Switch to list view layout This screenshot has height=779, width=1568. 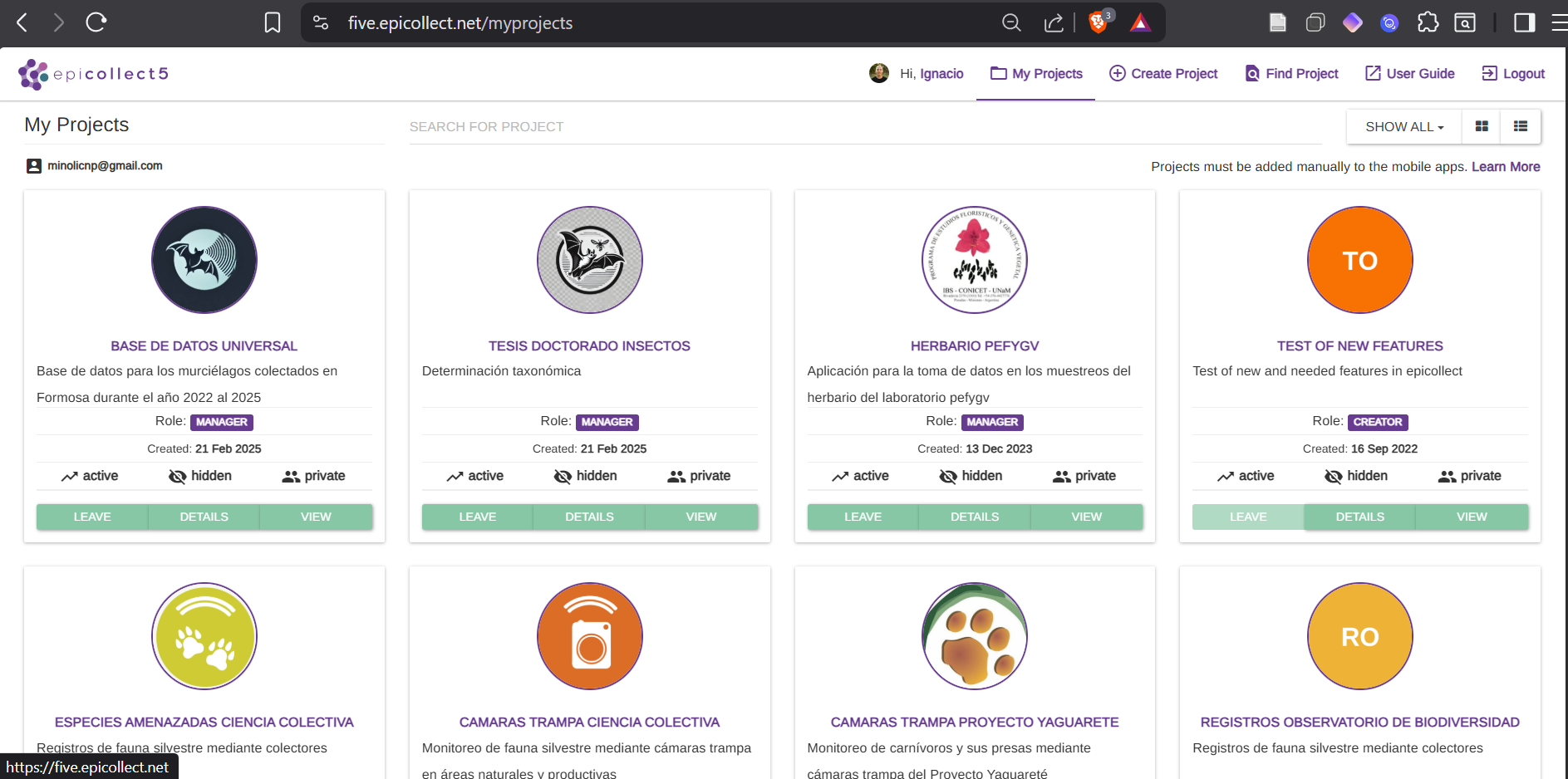[x=1520, y=126]
